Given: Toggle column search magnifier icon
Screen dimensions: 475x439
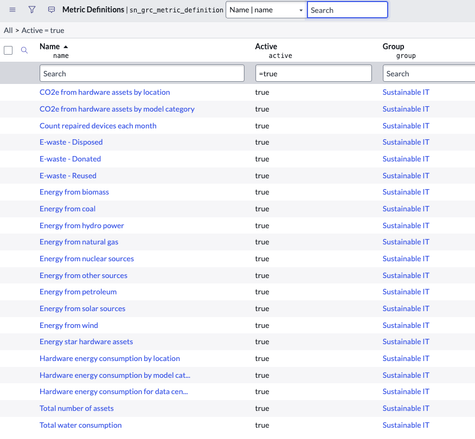Looking at the screenshot, I should (24, 50).
